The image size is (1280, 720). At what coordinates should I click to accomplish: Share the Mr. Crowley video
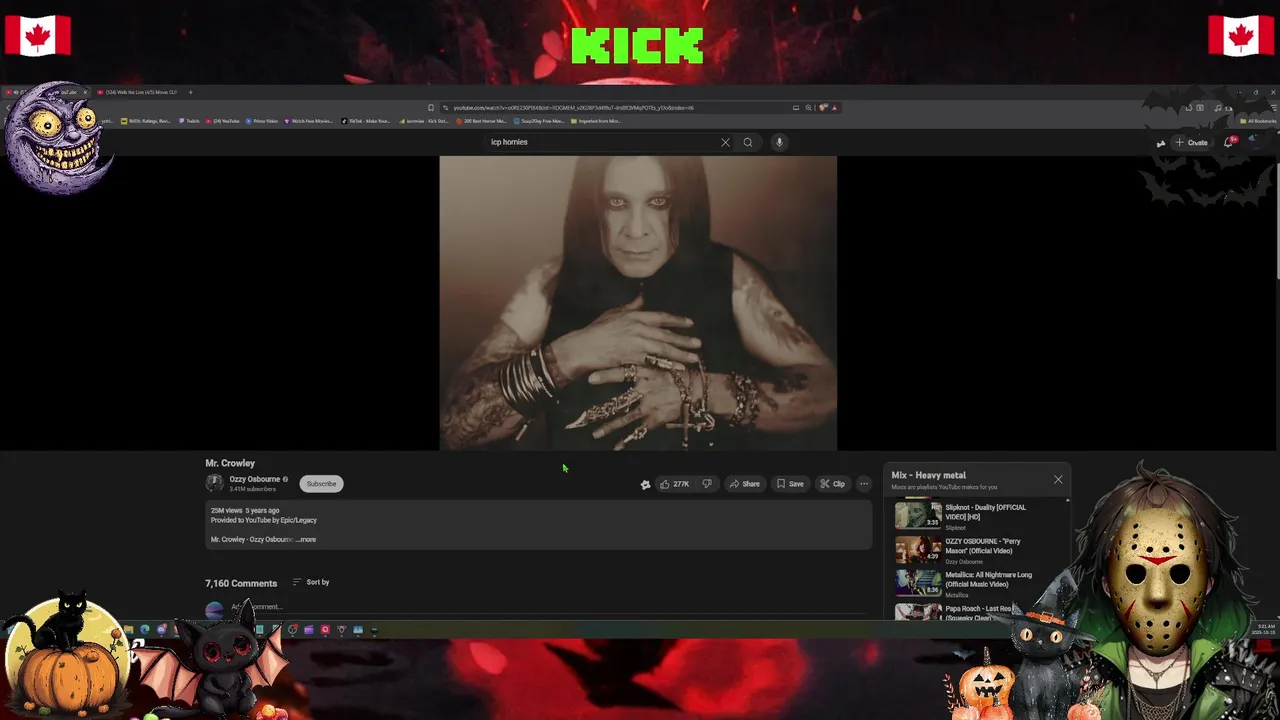[x=744, y=484]
